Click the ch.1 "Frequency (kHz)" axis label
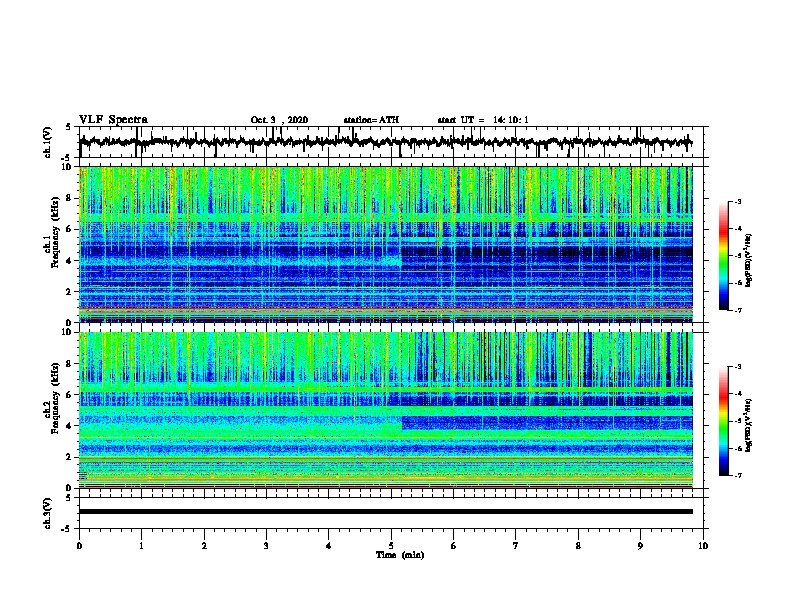The height and width of the screenshot is (612, 792). 54,232
